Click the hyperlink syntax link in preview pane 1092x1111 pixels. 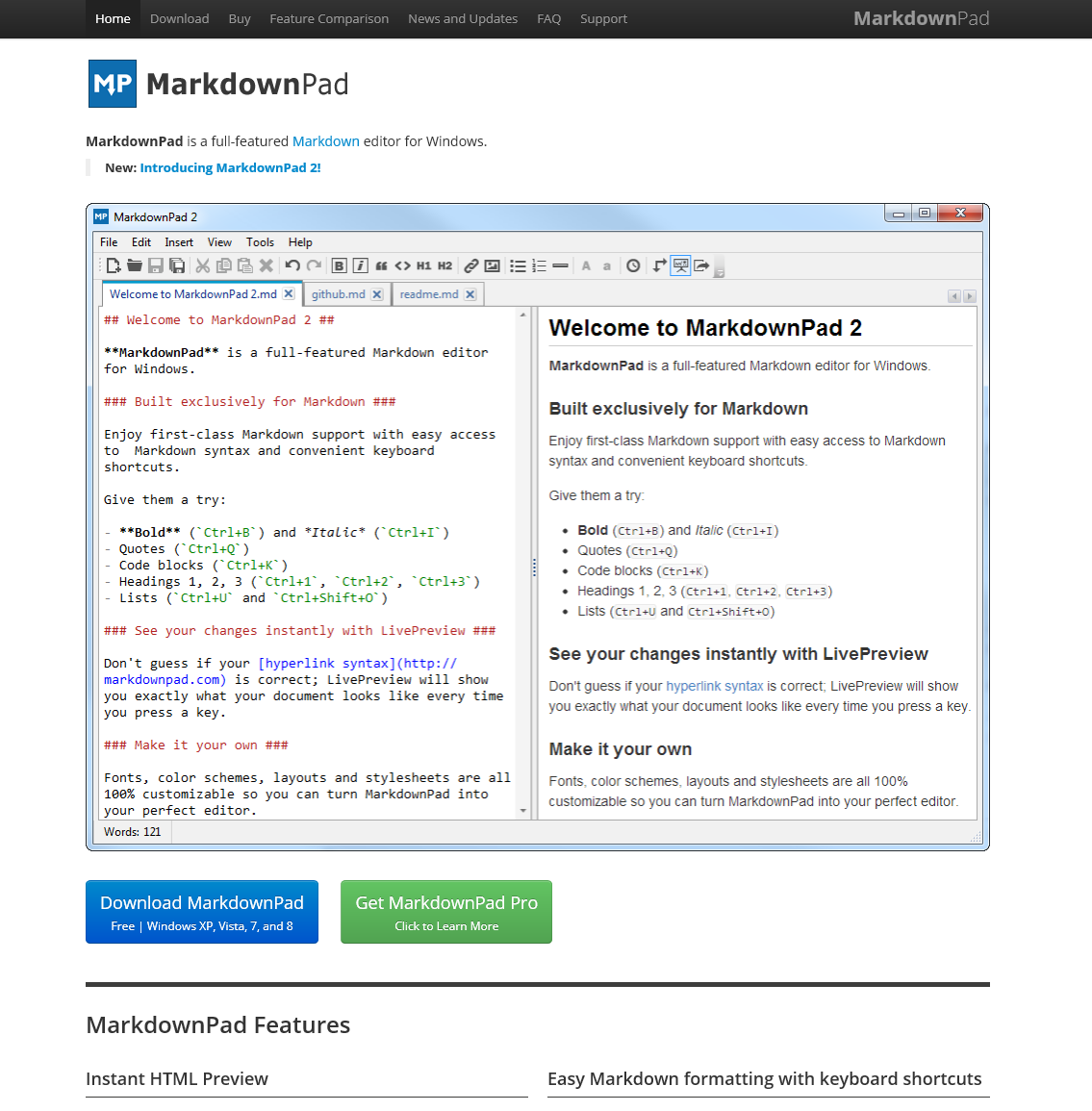pos(714,686)
